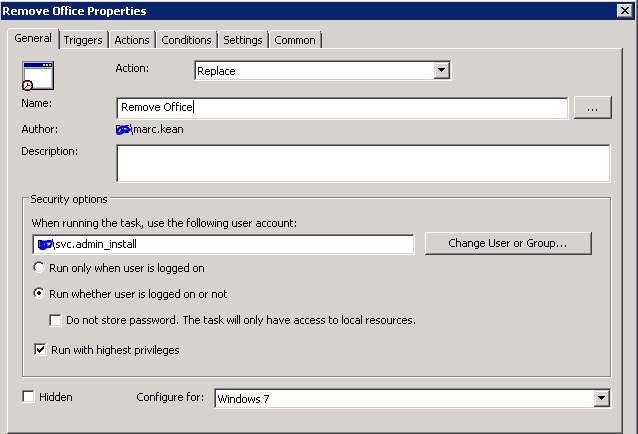
Task: Select Run whether user is logged on or not
Action: [x=40, y=294]
